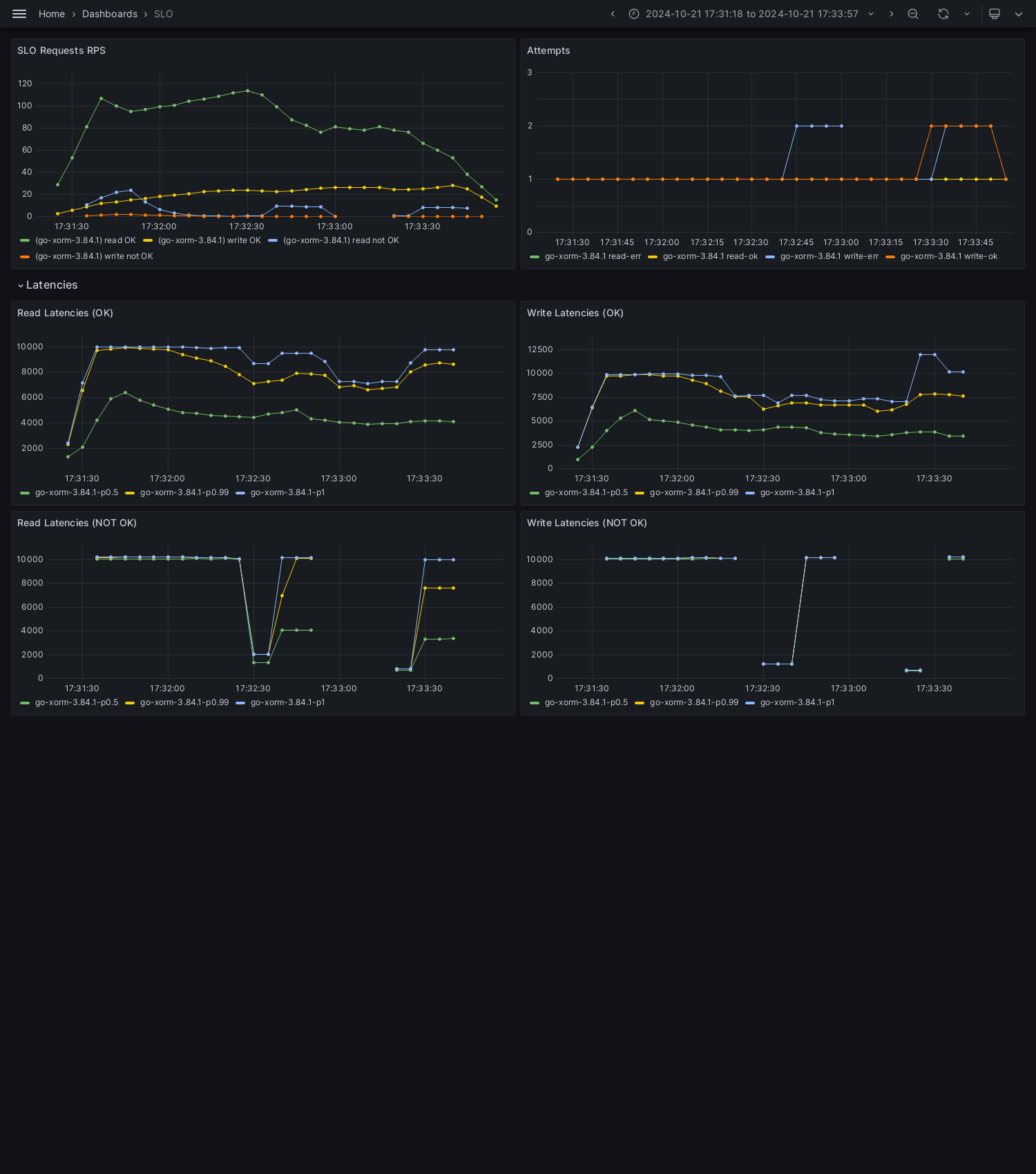Open Write Latencies (OK) panel title
The image size is (1036, 1174).
click(x=575, y=313)
